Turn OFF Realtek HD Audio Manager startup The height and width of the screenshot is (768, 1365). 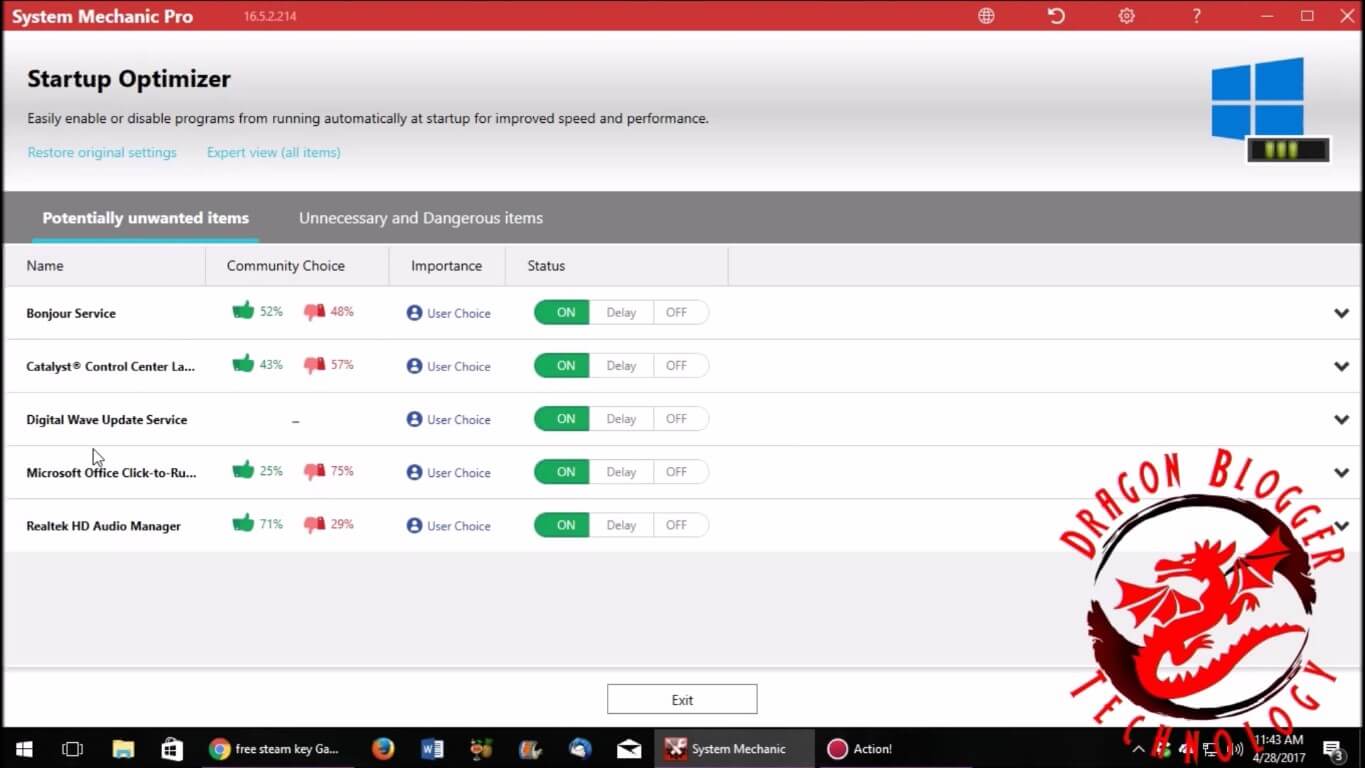[677, 525]
